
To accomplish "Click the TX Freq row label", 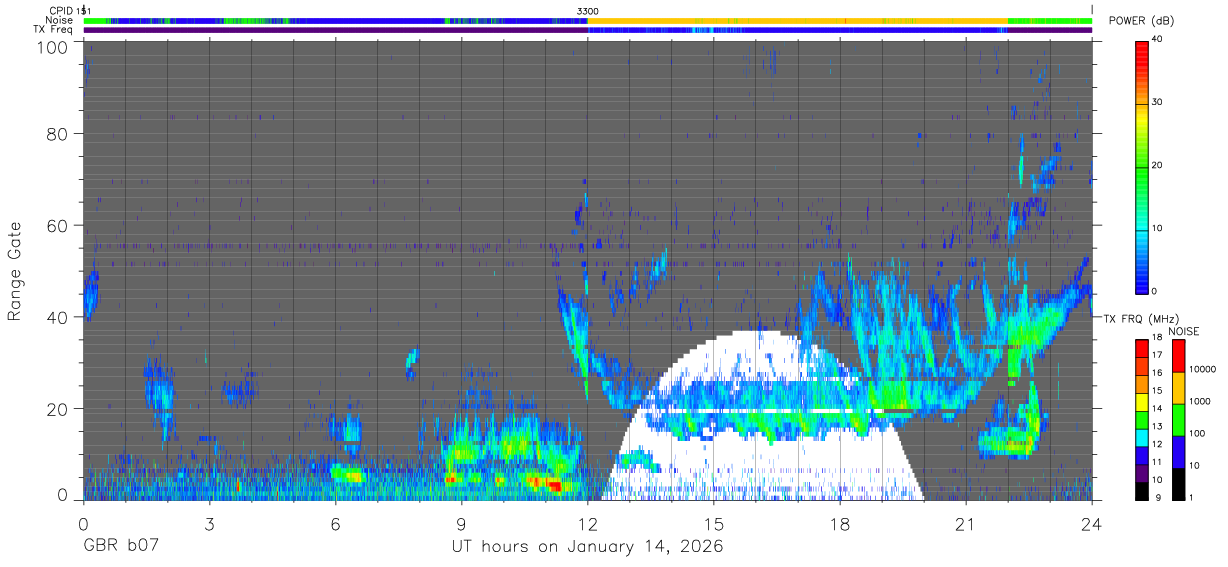I will tap(53, 30).
